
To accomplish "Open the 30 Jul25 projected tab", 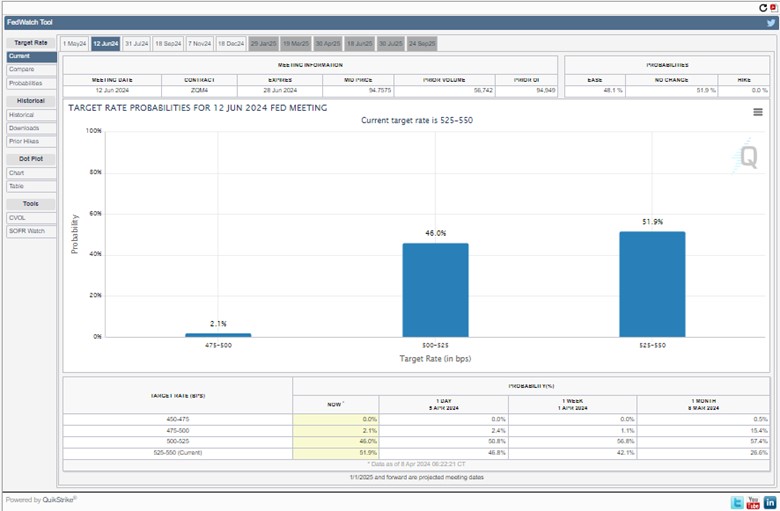I will (x=390, y=44).
